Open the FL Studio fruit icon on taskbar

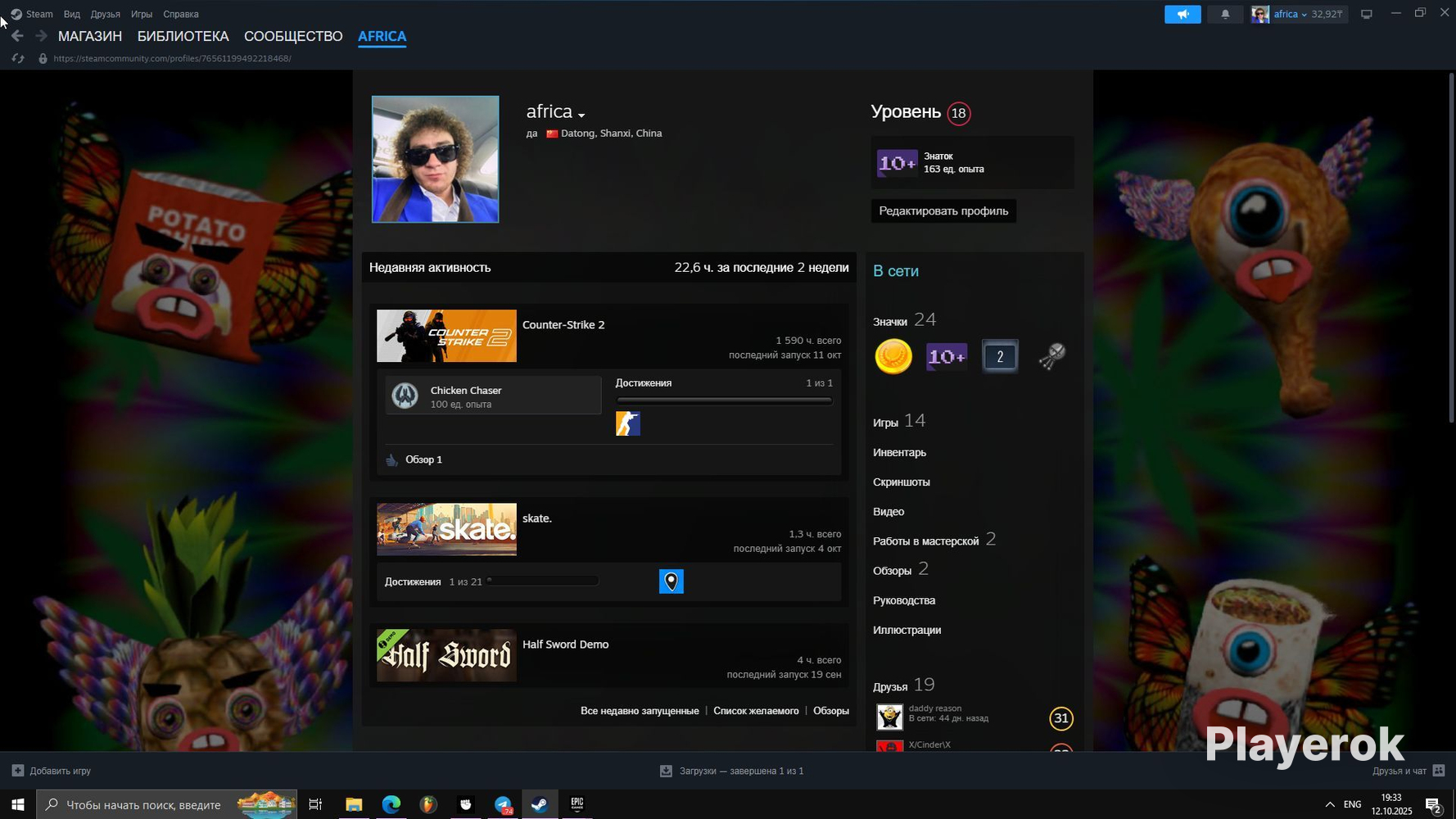pyautogui.click(x=428, y=804)
